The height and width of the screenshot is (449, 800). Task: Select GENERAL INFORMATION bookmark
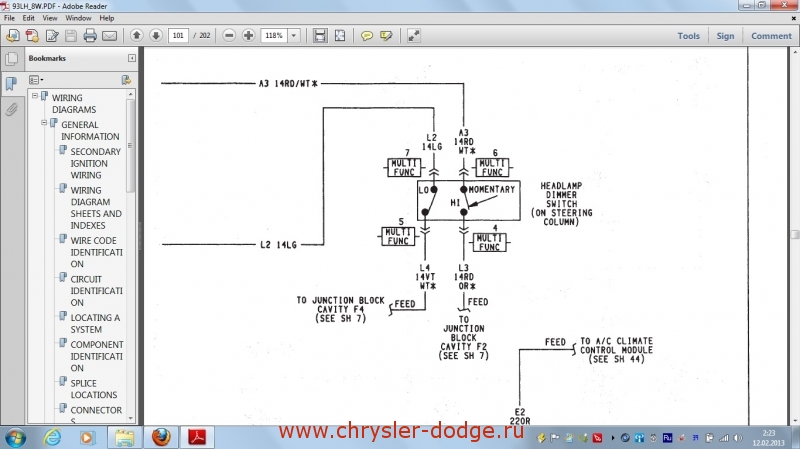(x=90, y=131)
